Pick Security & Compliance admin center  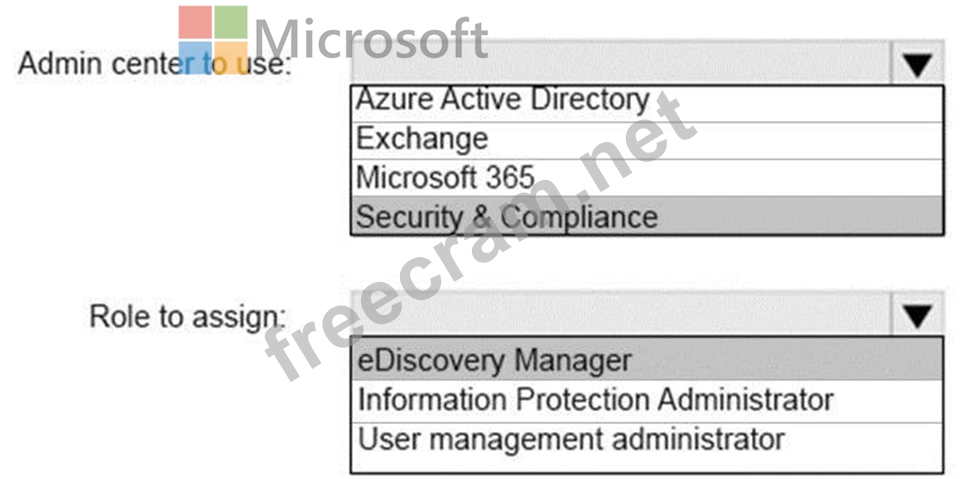(647, 216)
